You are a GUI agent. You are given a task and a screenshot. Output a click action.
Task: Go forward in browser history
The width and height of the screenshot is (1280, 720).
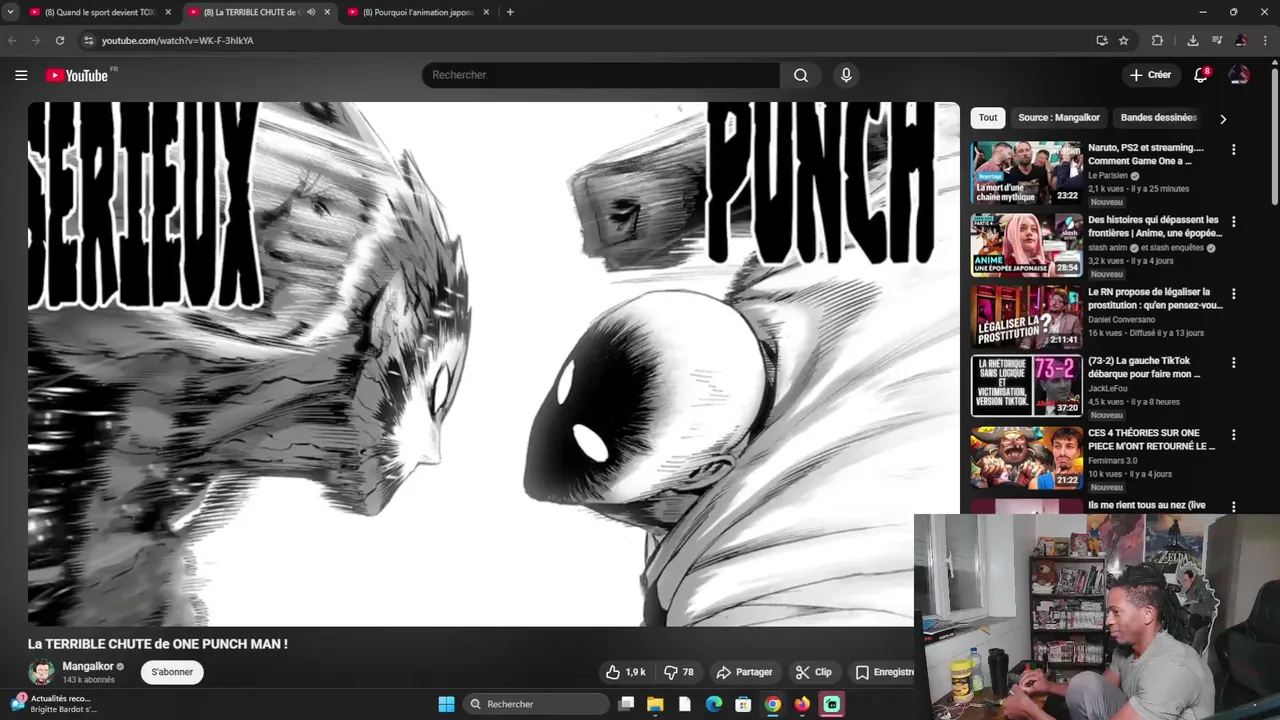(x=36, y=40)
